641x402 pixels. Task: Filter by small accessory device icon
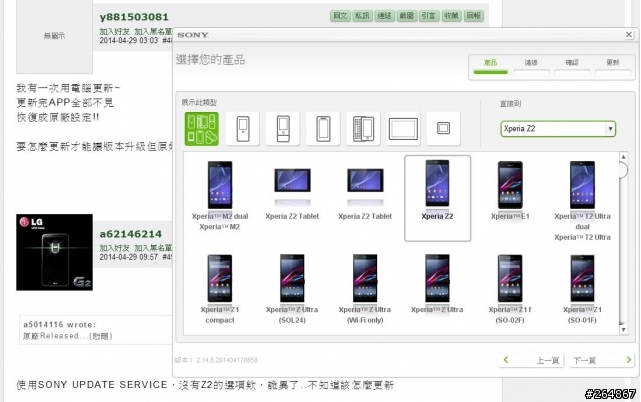pos(444,129)
